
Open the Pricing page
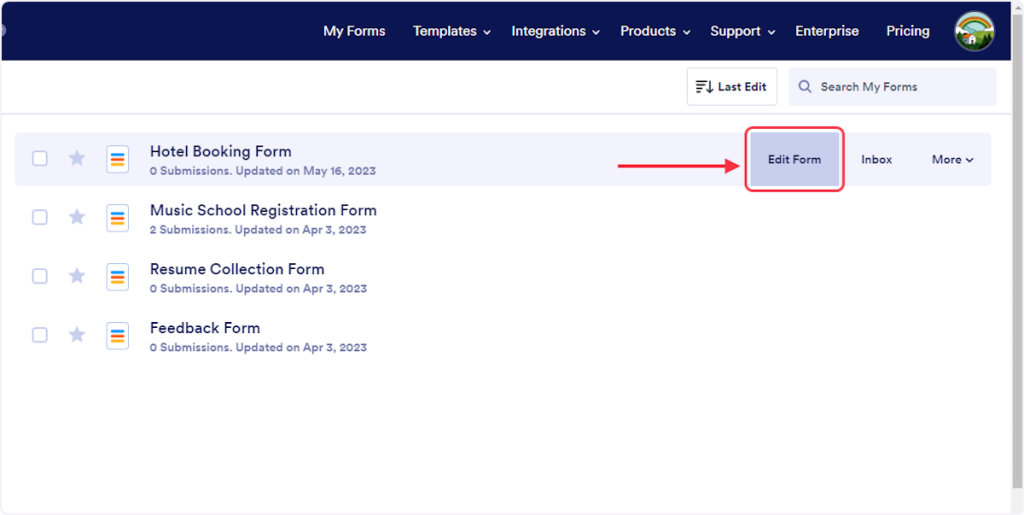coord(907,31)
